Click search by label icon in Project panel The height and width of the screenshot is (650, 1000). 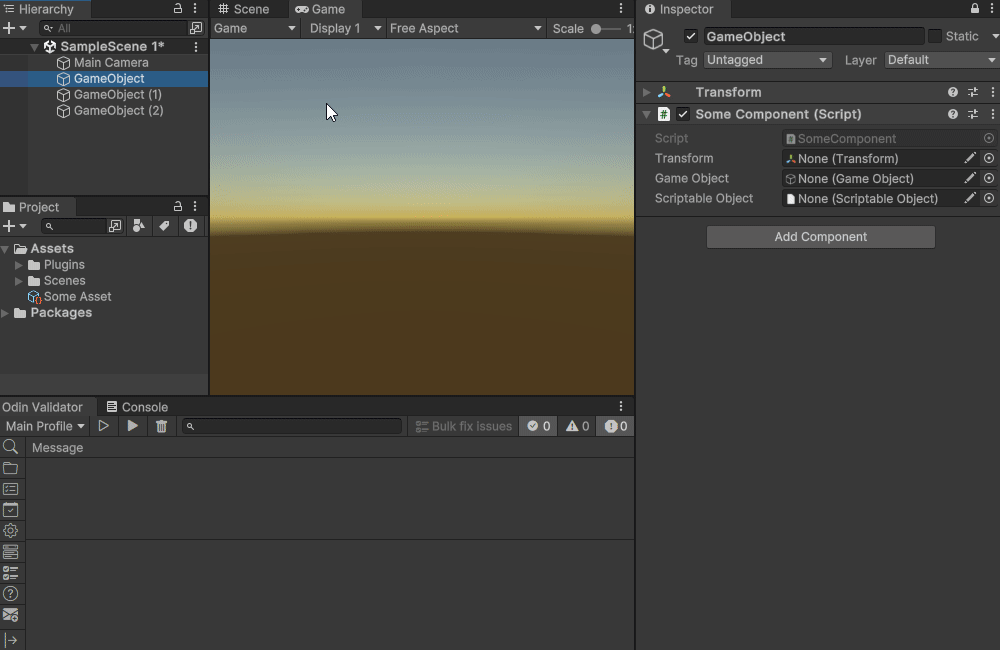[x=165, y=226]
